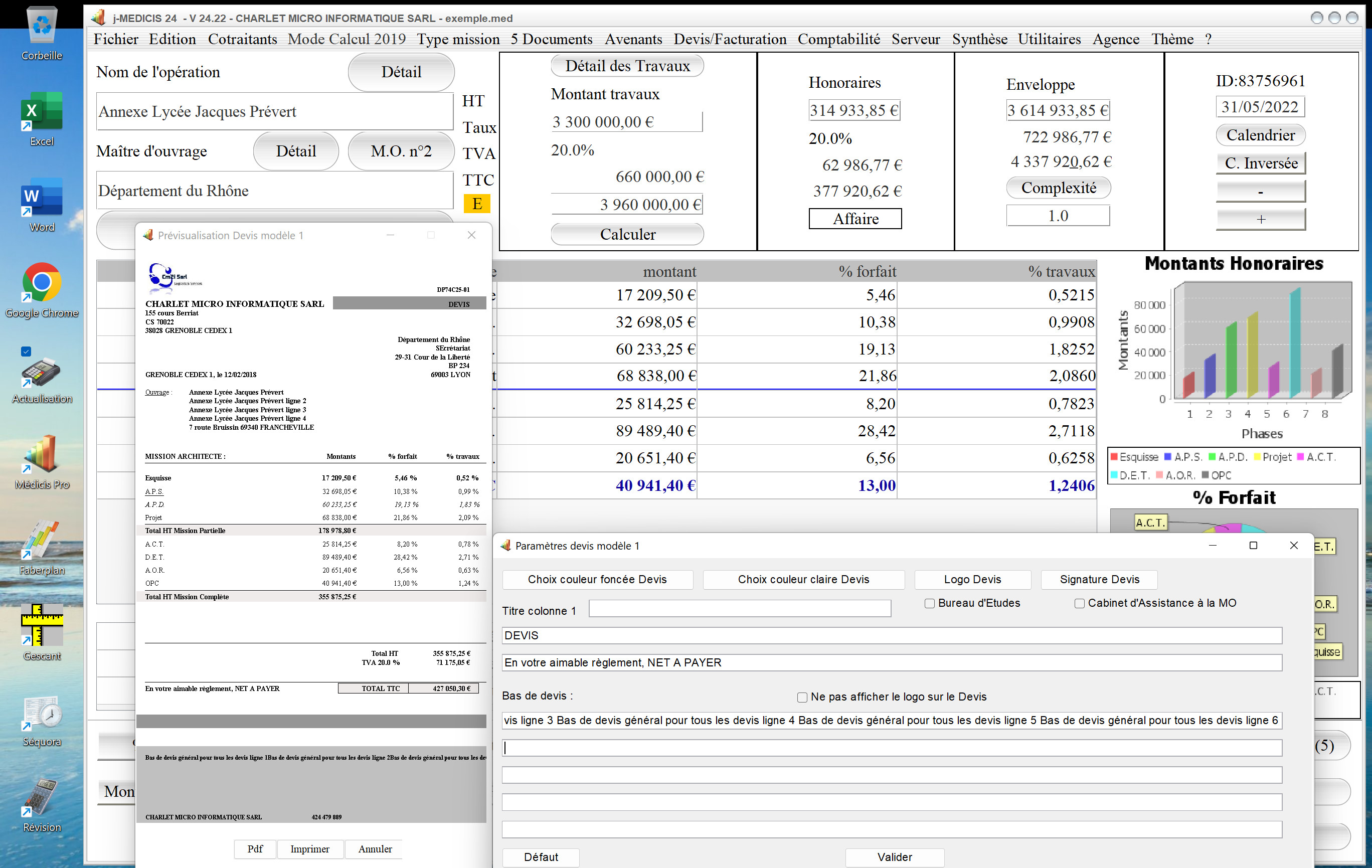Click the Paramètres devis window icon
Viewport: 1372px width, 868px height.
coord(505,546)
